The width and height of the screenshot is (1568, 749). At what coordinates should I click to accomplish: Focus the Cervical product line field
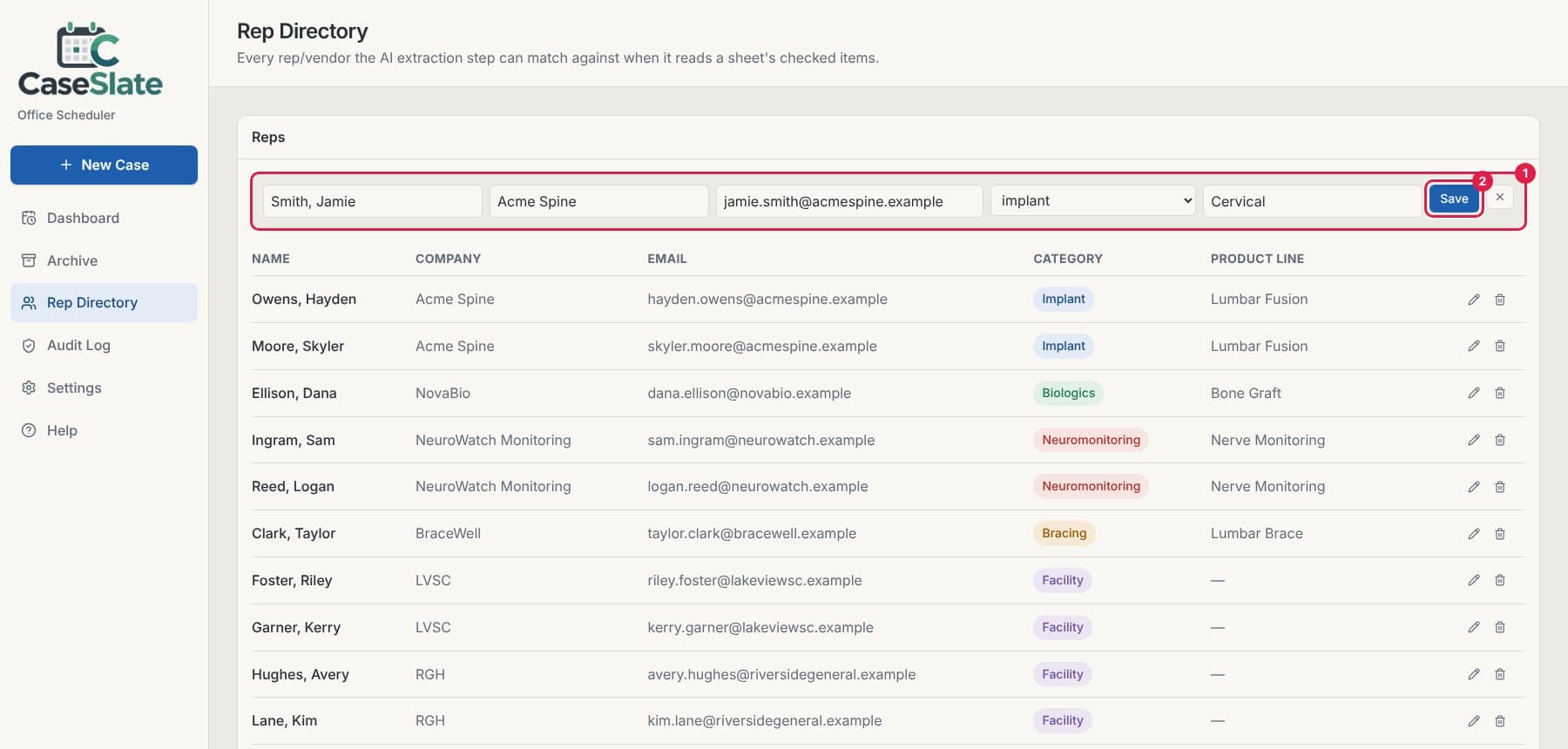coord(1312,201)
